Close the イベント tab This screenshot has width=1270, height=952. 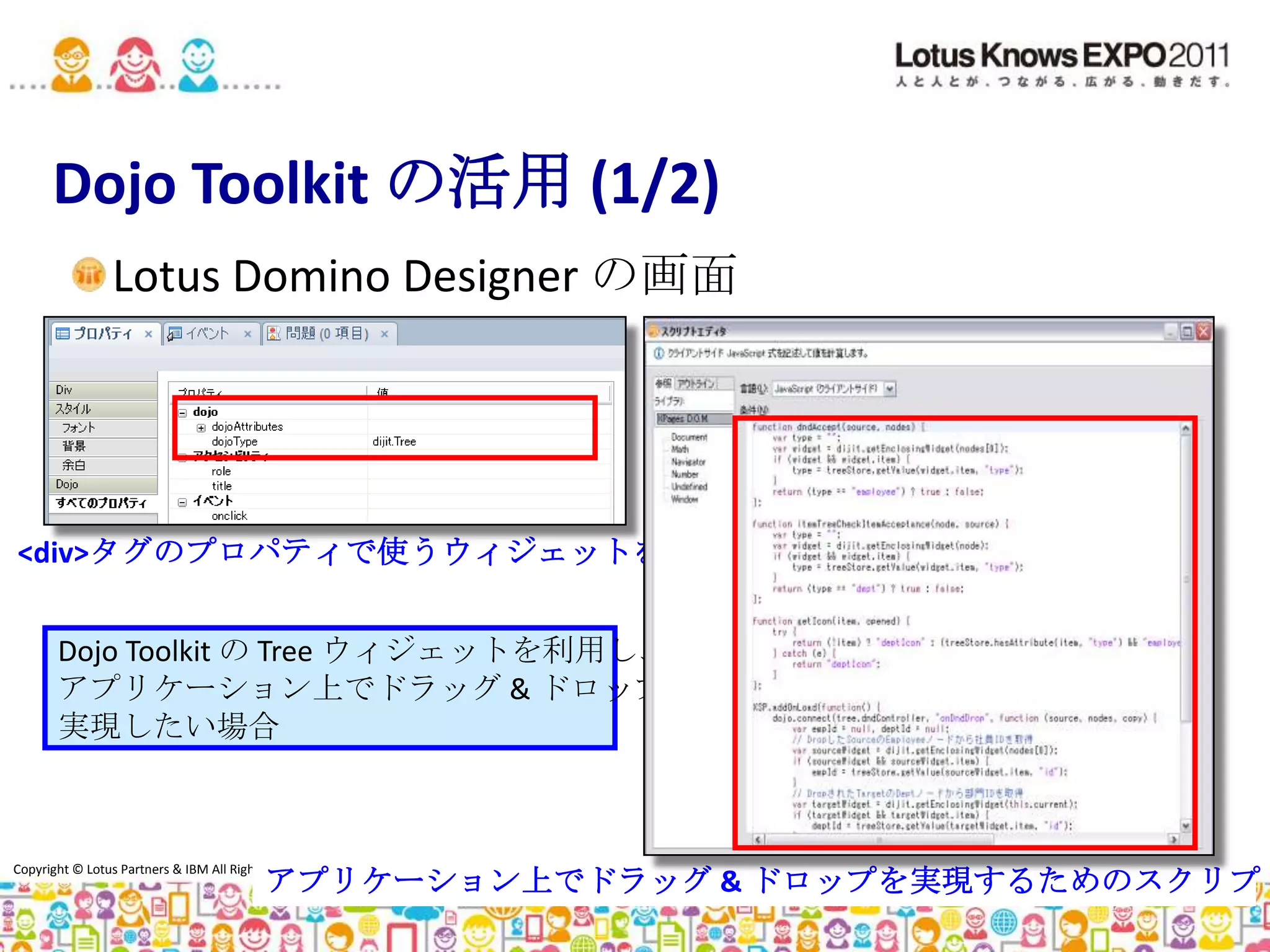(x=247, y=334)
